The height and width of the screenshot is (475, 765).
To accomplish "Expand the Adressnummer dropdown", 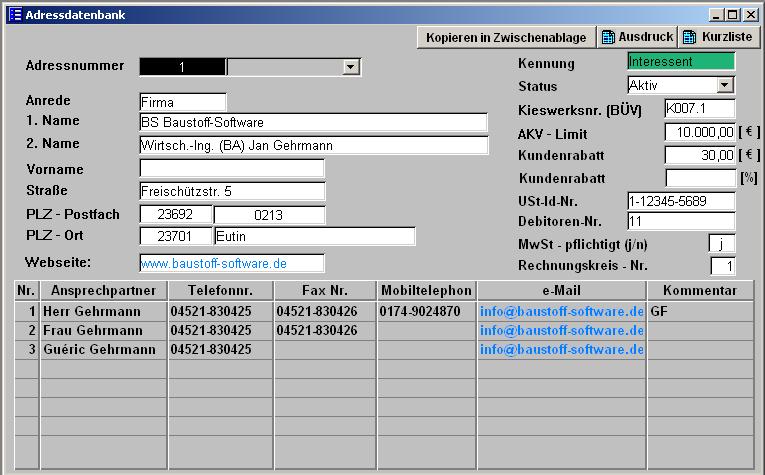I will coord(350,67).
